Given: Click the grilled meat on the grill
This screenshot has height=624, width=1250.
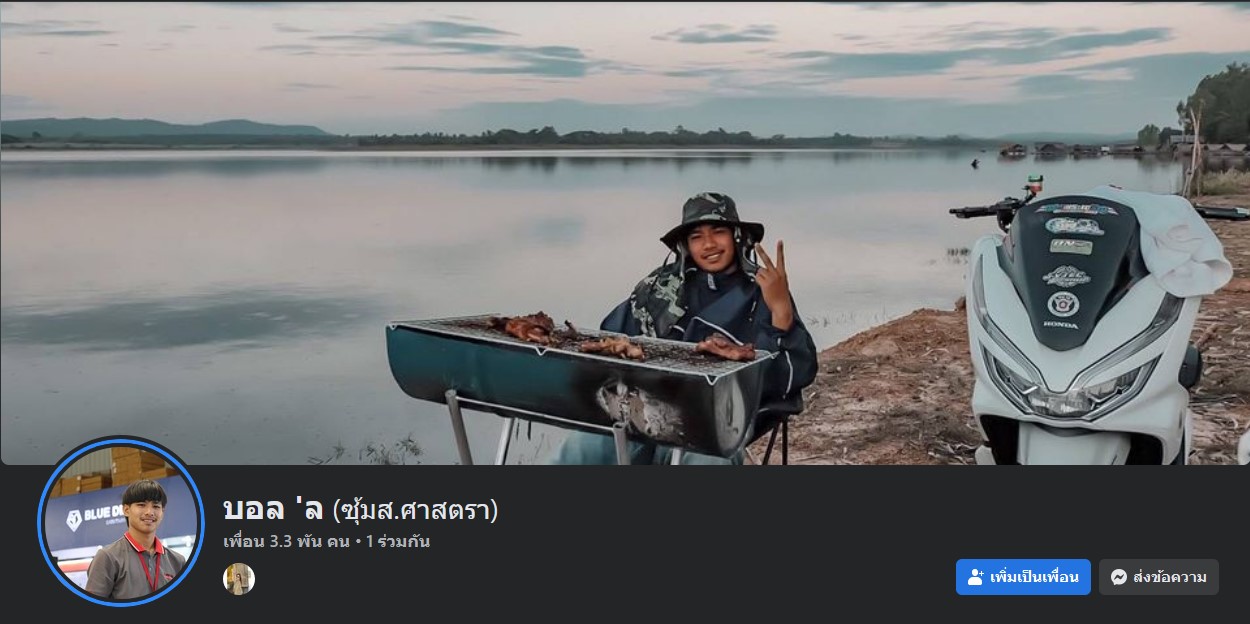Looking at the screenshot, I should coord(620,338).
